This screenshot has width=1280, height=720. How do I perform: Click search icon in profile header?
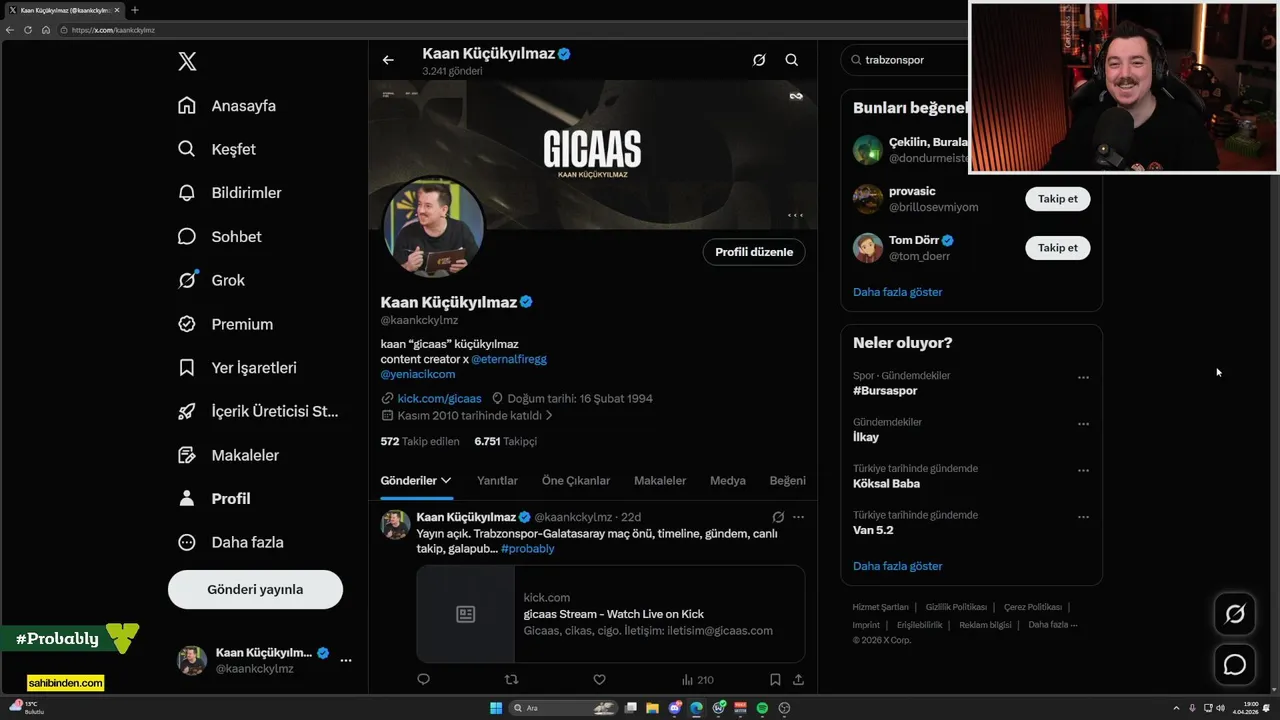tap(792, 60)
